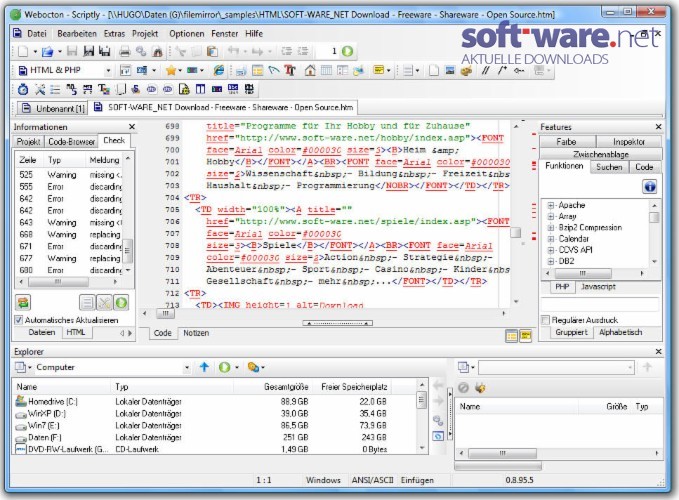679x500 pixels.
Task: Click green refresh icon in Explorer toolbar
Action: [x=224, y=367]
